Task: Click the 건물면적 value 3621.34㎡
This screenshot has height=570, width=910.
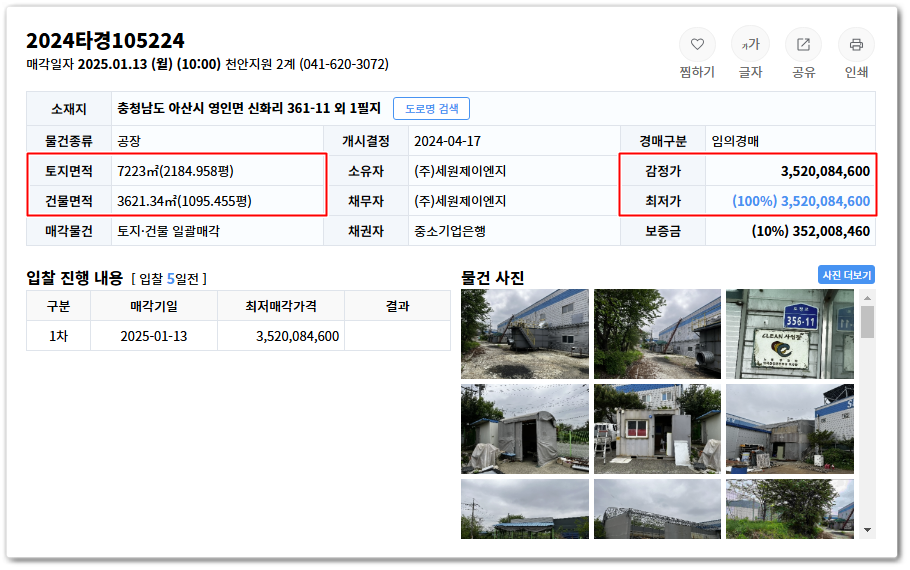Action: tap(185, 201)
